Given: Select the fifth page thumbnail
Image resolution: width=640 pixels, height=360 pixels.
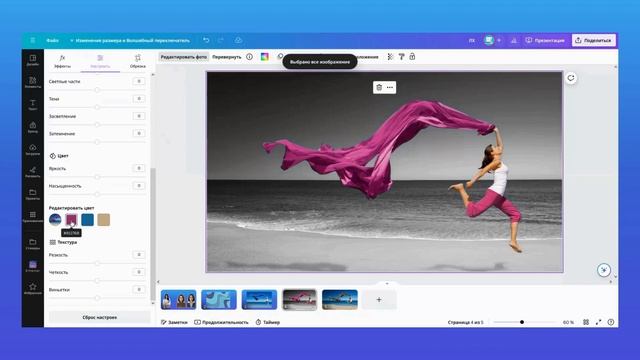Looking at the screenshot, I should point(340,300).
